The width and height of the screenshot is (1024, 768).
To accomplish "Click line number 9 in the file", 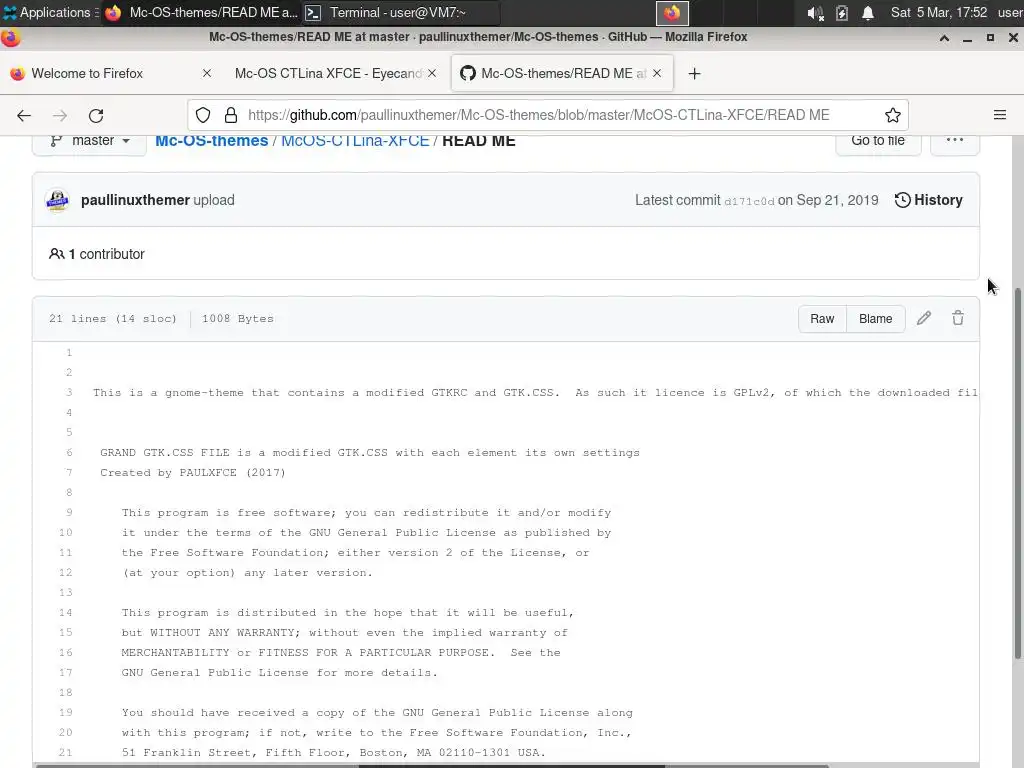I will coord(69,513).
